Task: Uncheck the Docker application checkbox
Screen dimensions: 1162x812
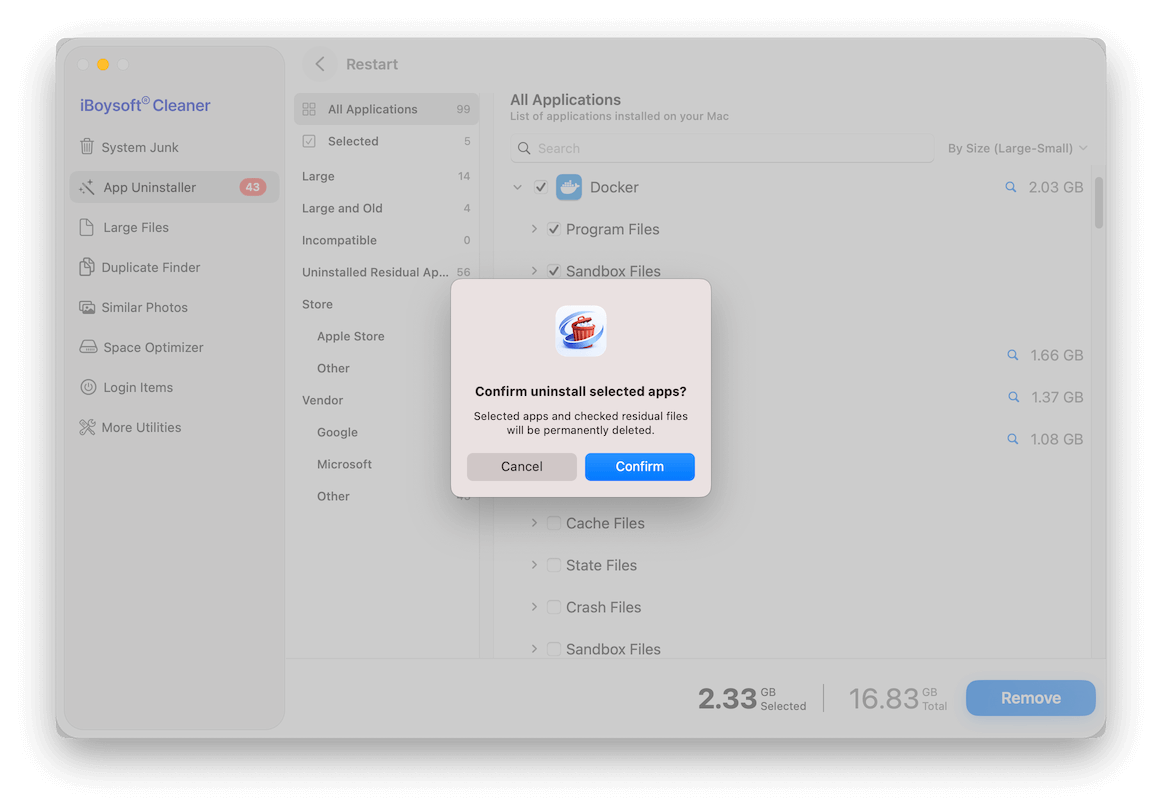Action: click(541, 186)
